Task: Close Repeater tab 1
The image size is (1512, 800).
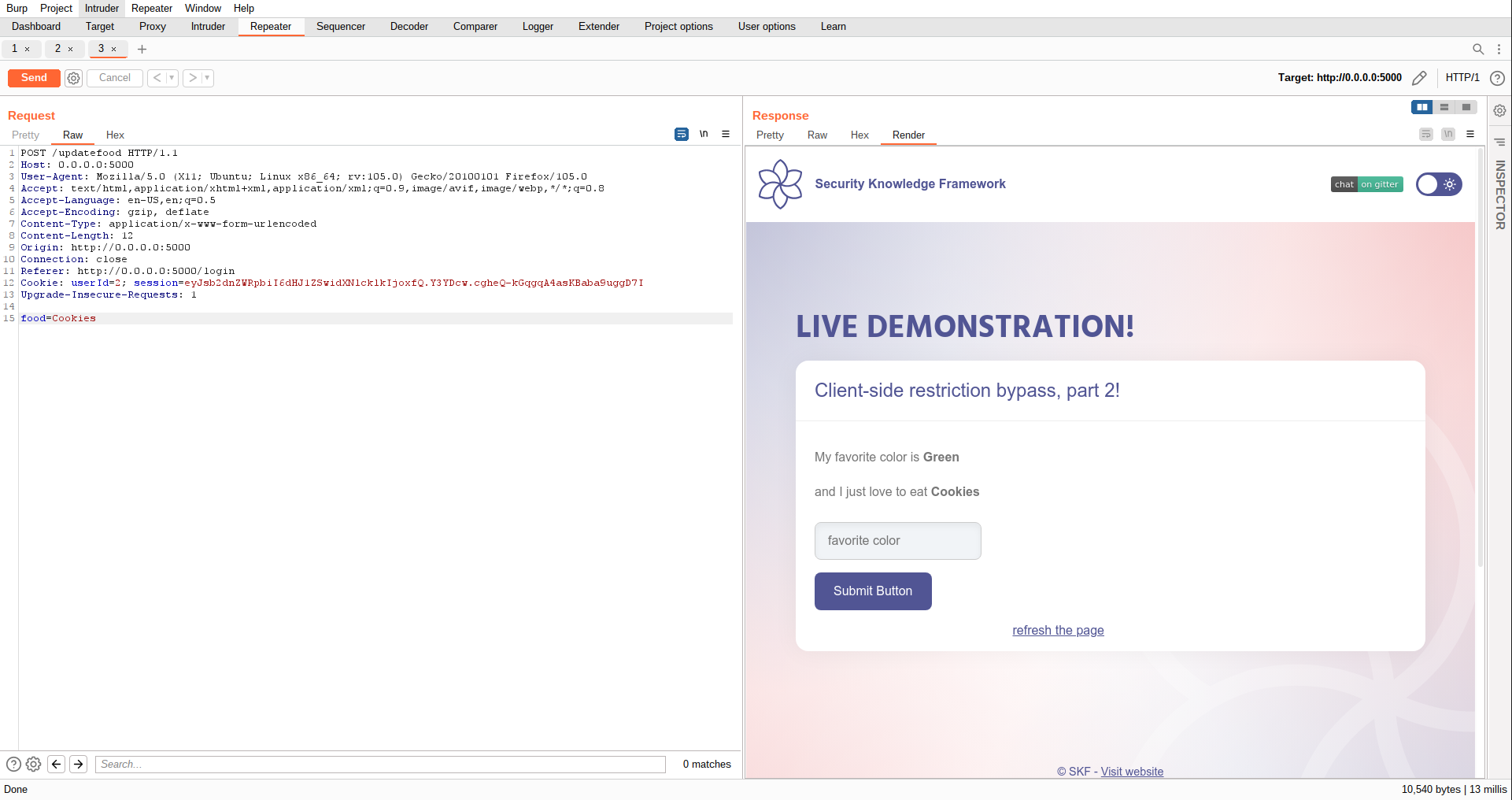Action: pyautogui.click(x=28, y=49)
